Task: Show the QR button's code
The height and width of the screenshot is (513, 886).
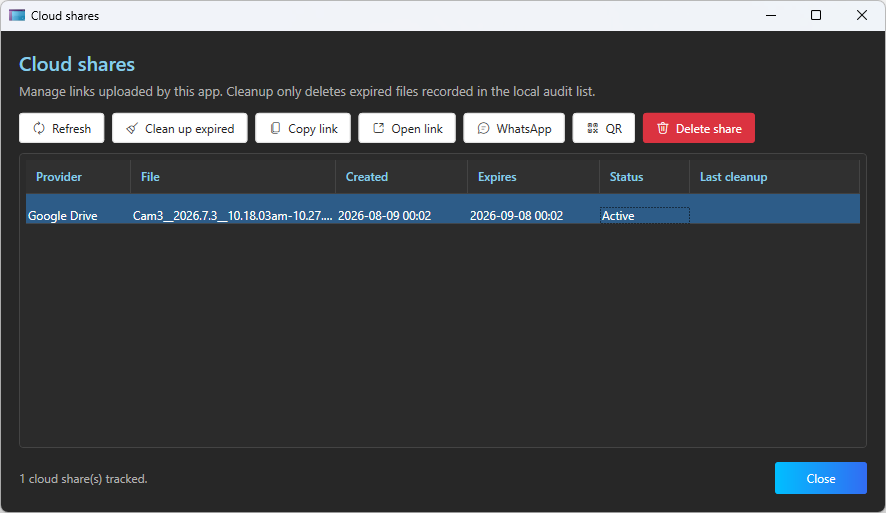Action: tap(604, 128)
